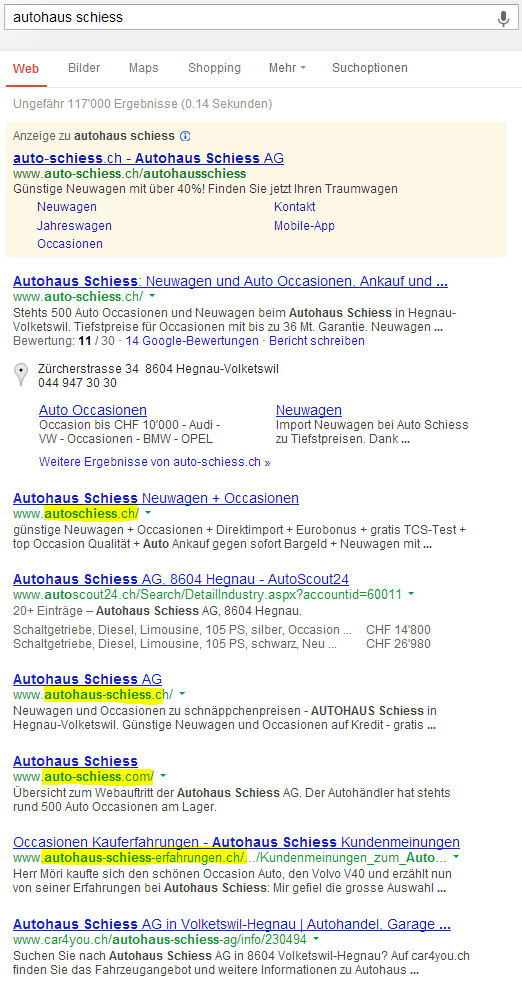Expand the arrow next to www.auto-schiess.com/
This screenshot has height=982, width=522.
click(163, 776)
